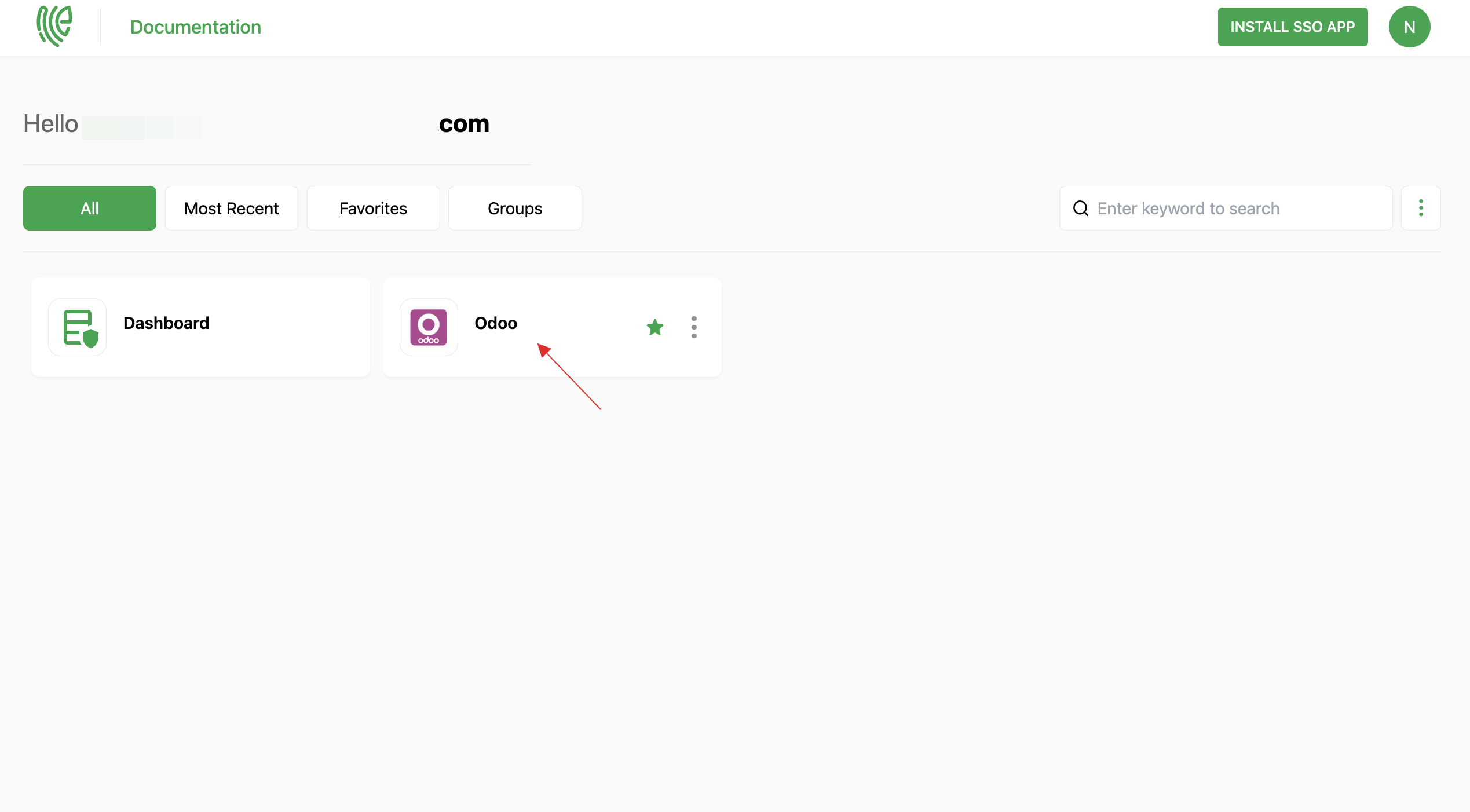Screen dimensions: 1470x812
Task: Select the Favorites tab filter
Action: [x=372, y=208]
